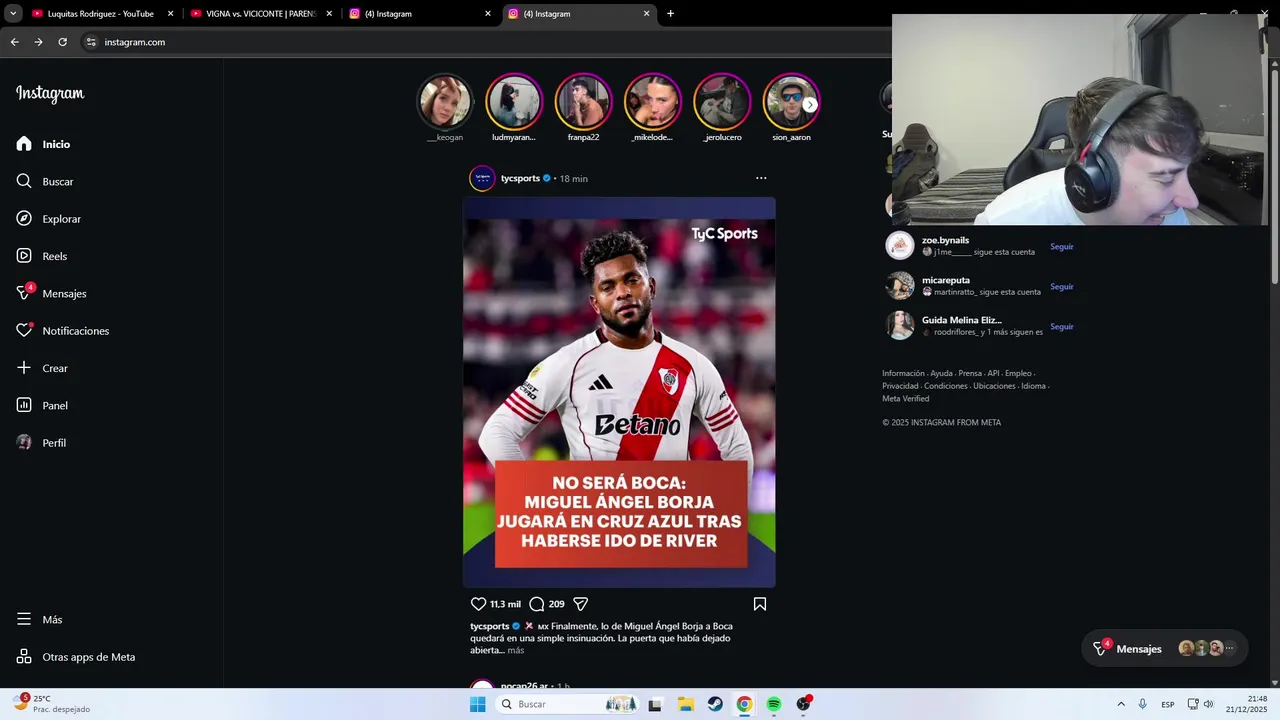Go forward in browser

click(38, 42)
